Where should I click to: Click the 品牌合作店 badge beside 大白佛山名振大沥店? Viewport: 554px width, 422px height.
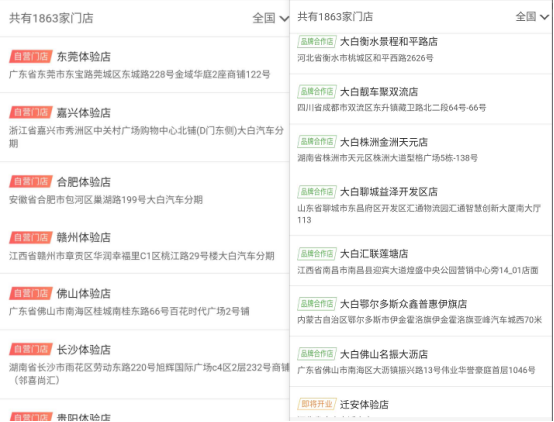click(x=317, y=354)
